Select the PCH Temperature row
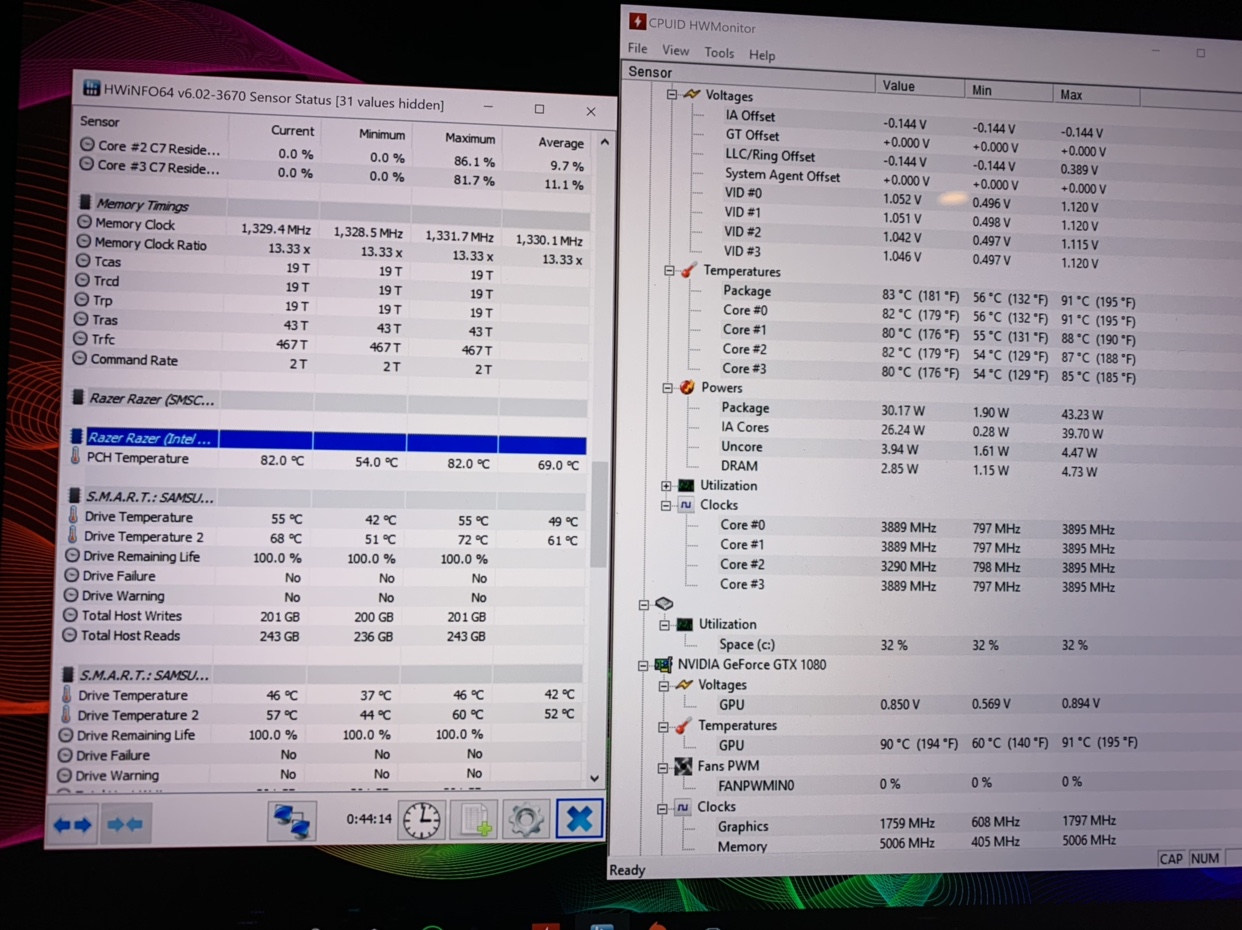This screenshot has width=1242, height=930. coord(328,460)
